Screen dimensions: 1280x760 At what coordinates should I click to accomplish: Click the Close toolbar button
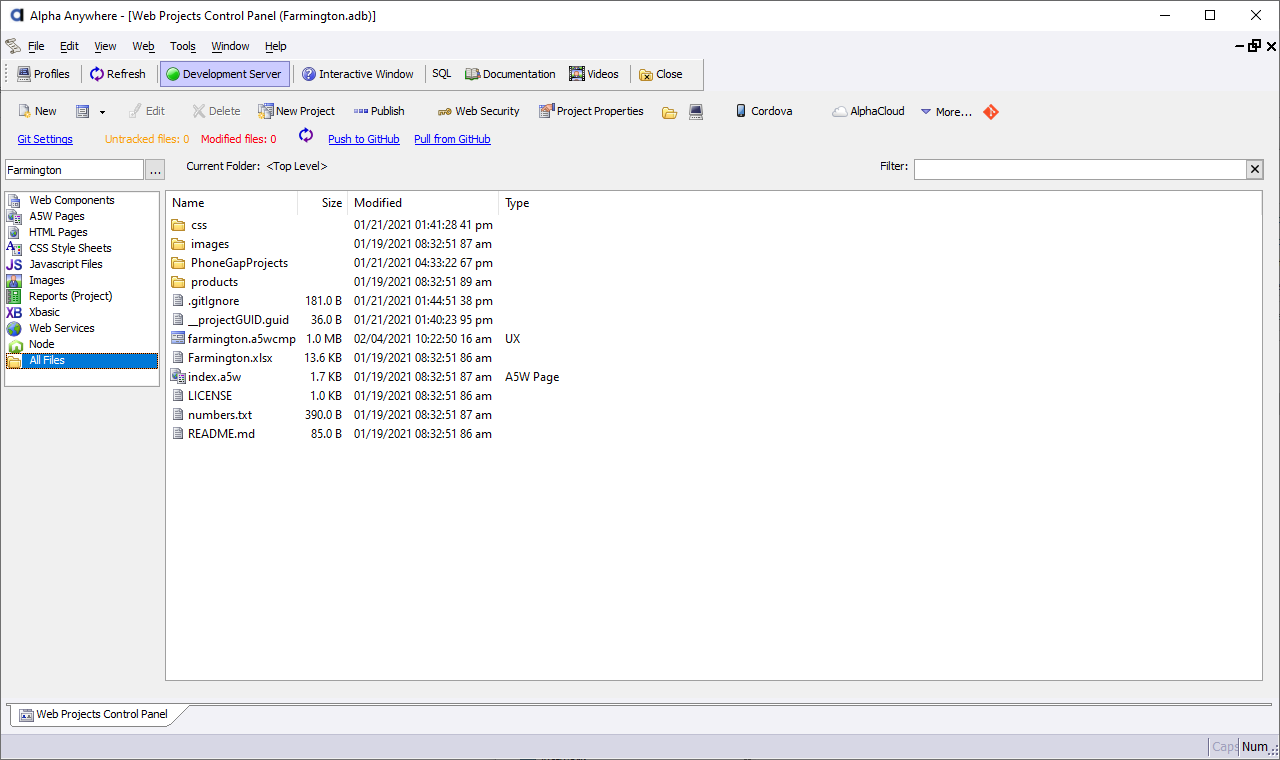click(661, 74)
